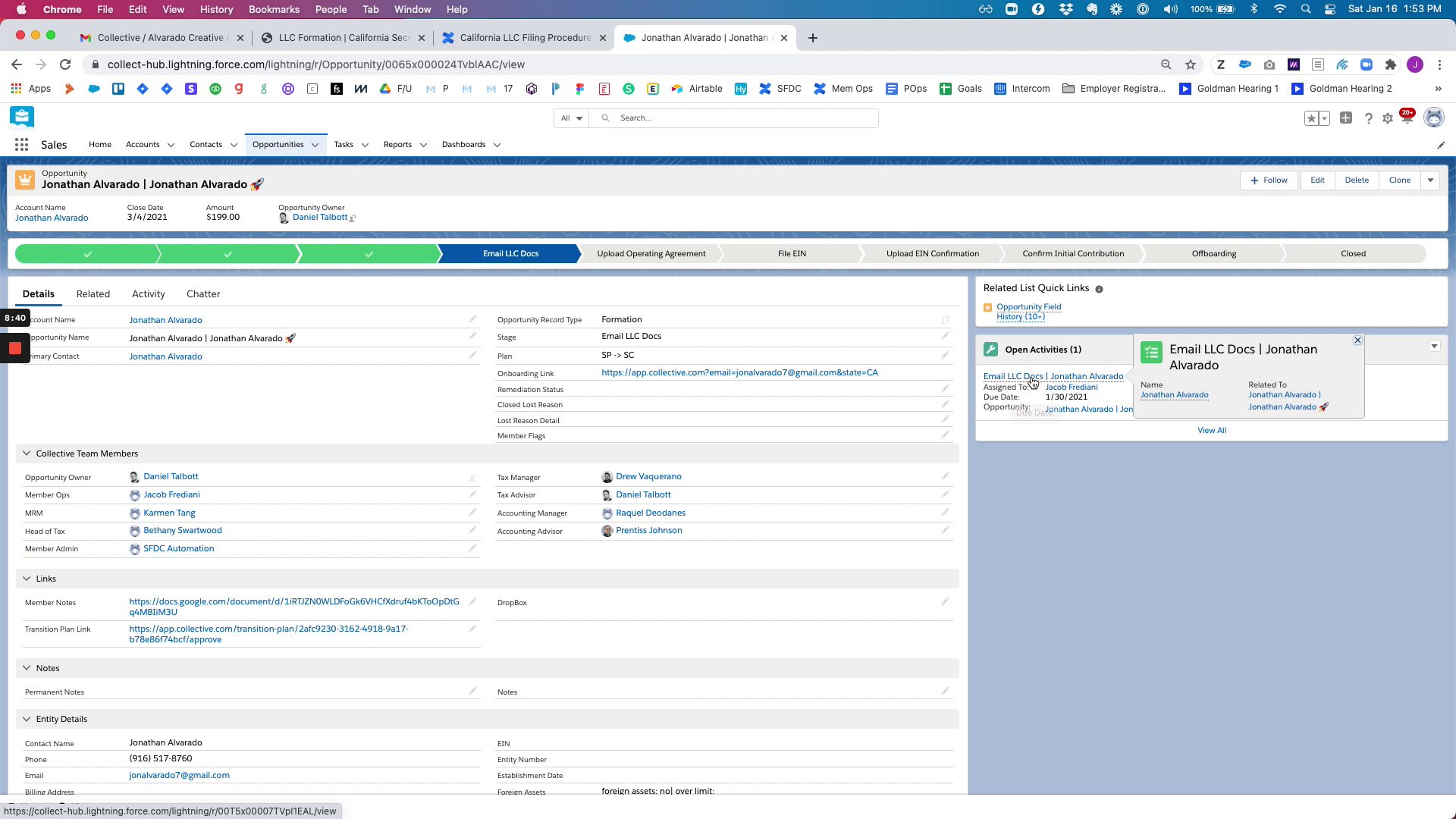The width and height of the screenshot is (1456, 819).
Task: Click the help question mark icon
Action: (x=1368, y=118)
